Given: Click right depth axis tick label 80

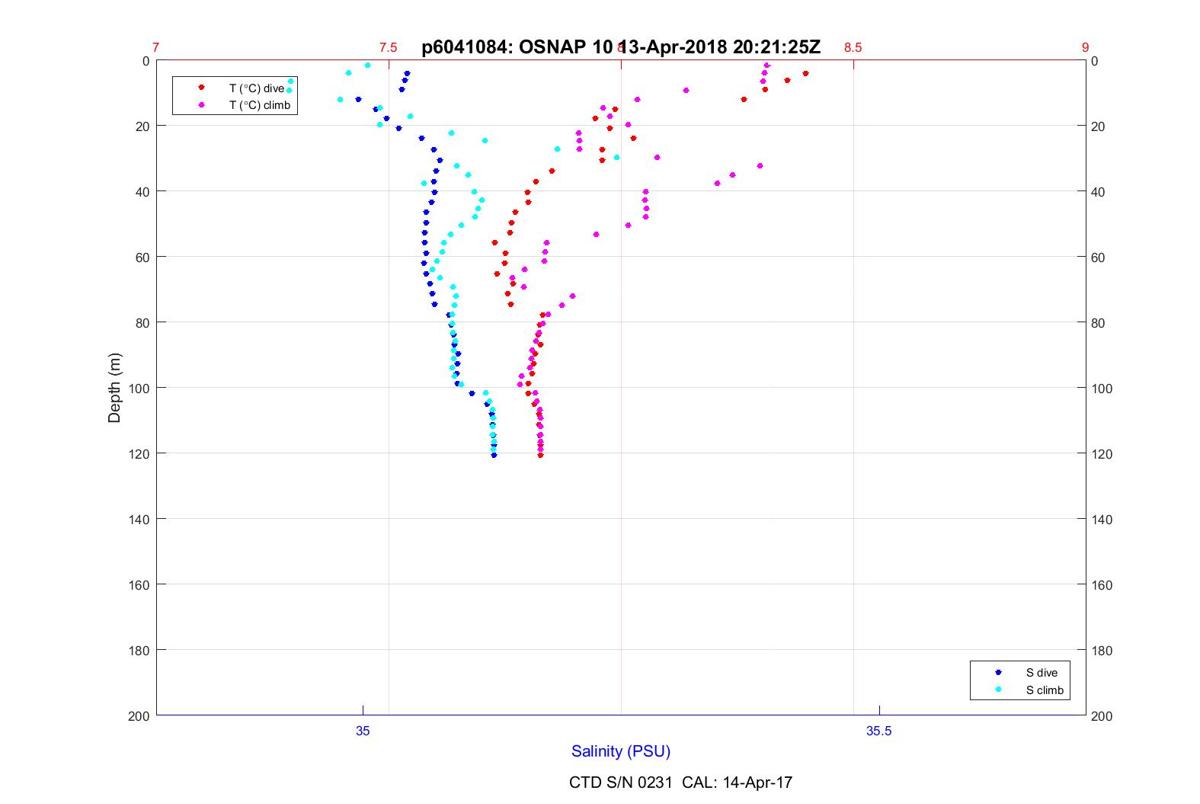Looking at the screenshot, I should pyautogui.click(x=1099, y=323).
